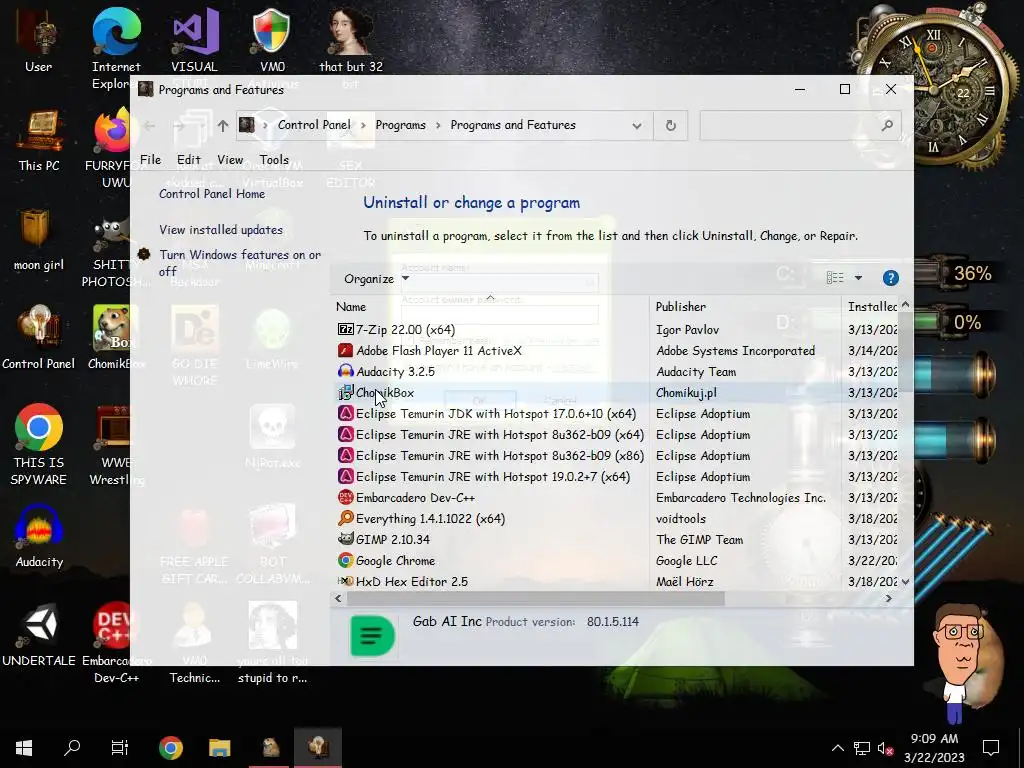Viewport: 1024px width, 768px height.
Task: Open File Explorer from taskbar
Action: coord(219,747)
